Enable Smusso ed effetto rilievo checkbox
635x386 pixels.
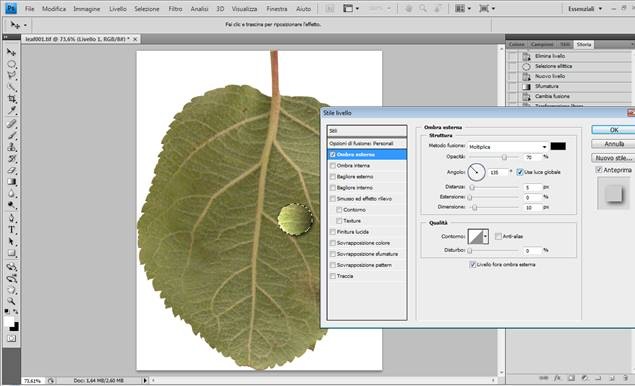point(332,198)
